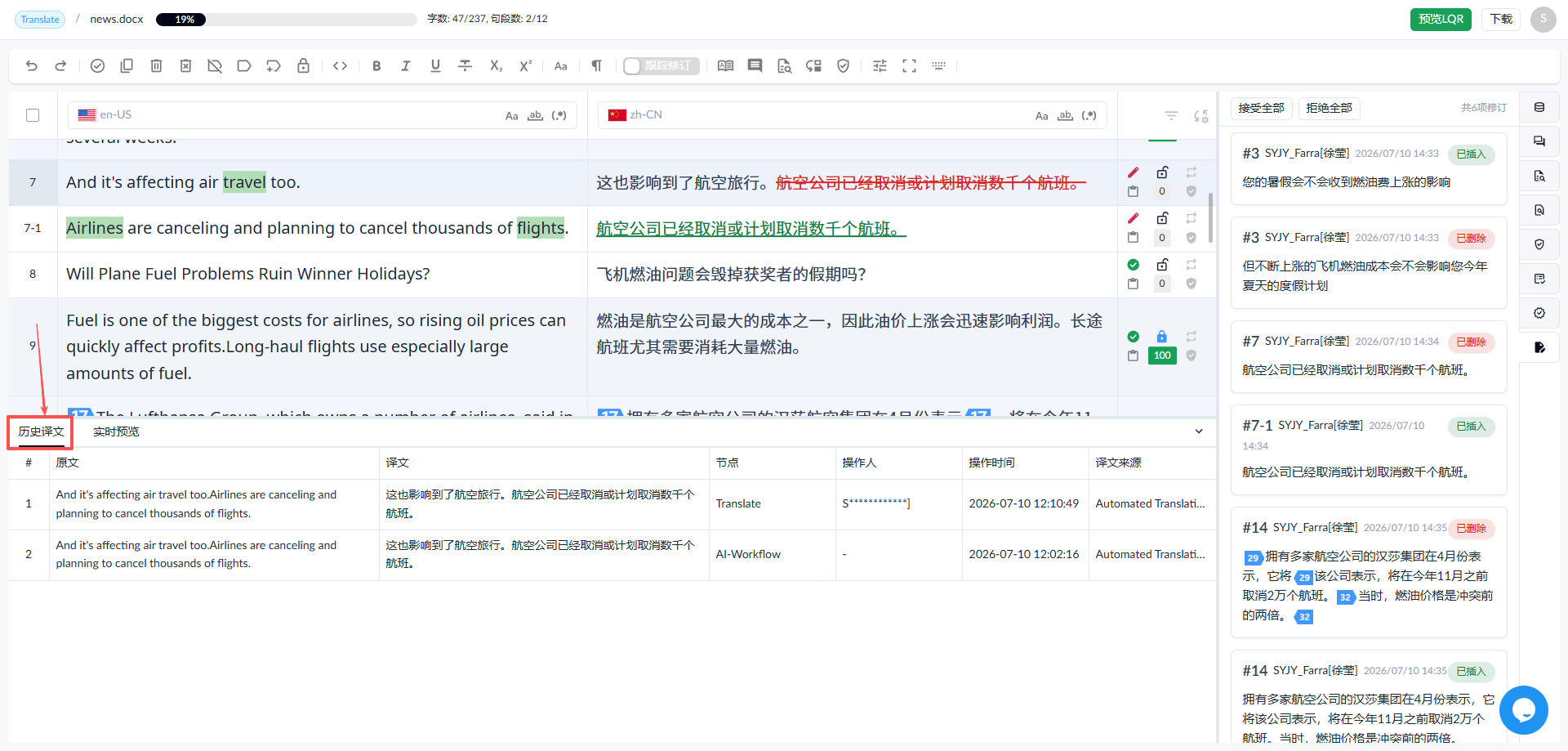The height and width of the screenshot is (751, 1568).
Task: Apply superscript formatting
Action: tap(525, 66)
